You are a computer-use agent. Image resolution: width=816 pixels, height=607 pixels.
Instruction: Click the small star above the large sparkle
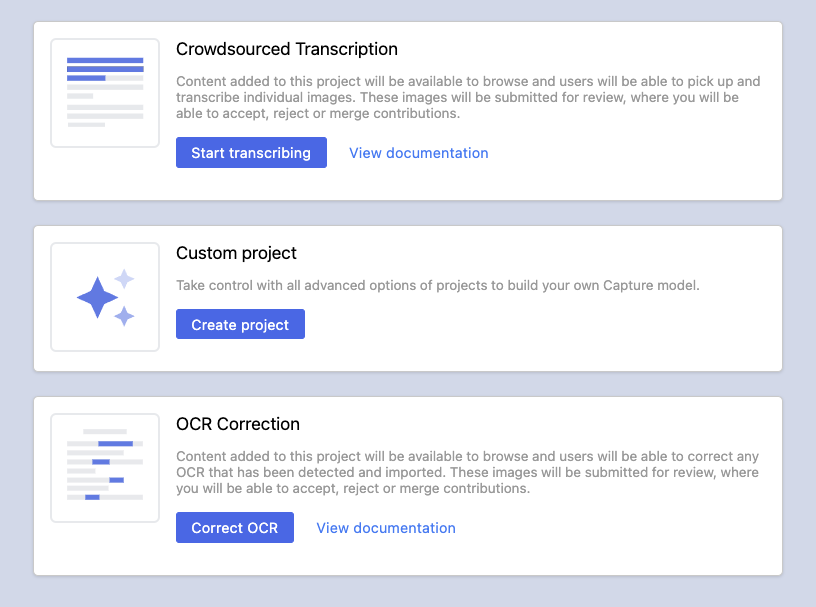[124, 279]
